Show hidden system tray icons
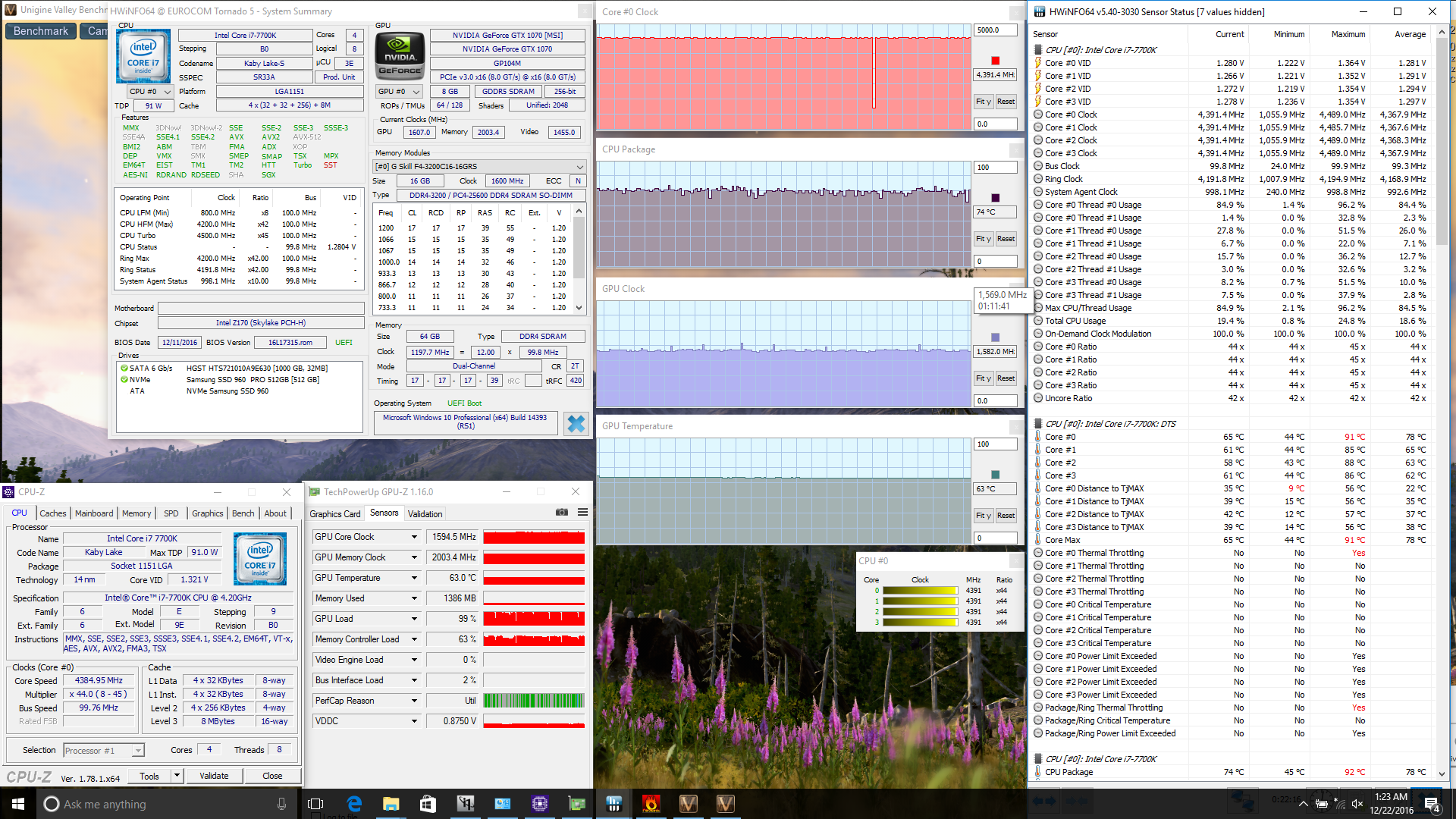Image resolution: width=1456 pixels, height=819 pixels. pos(1303,805)
